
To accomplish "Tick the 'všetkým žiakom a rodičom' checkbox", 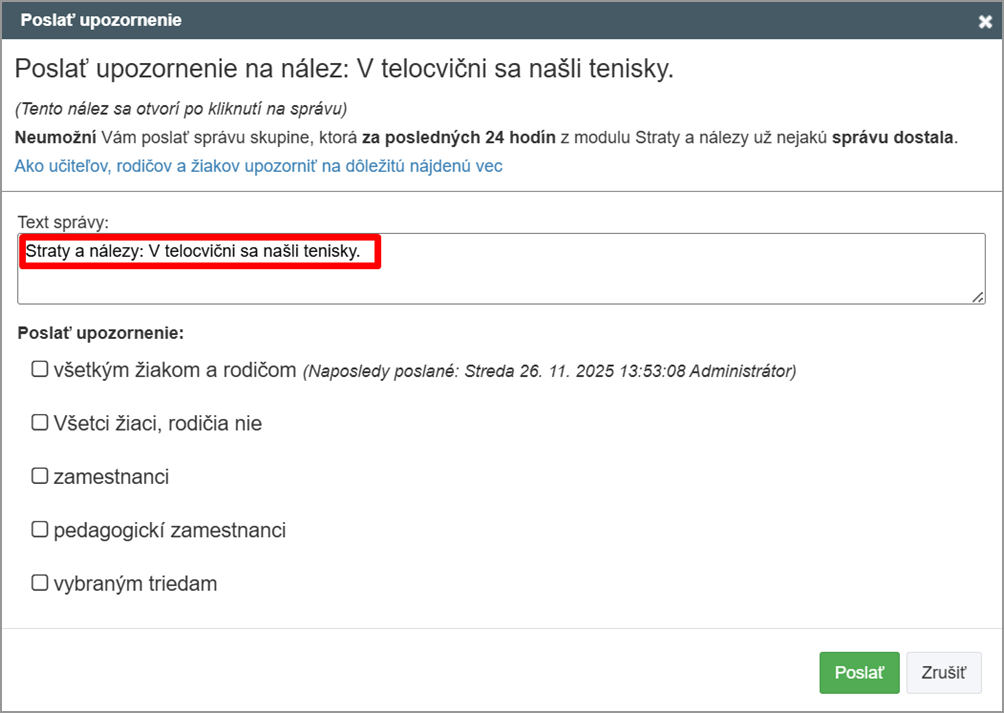I will tap(40, 370).
